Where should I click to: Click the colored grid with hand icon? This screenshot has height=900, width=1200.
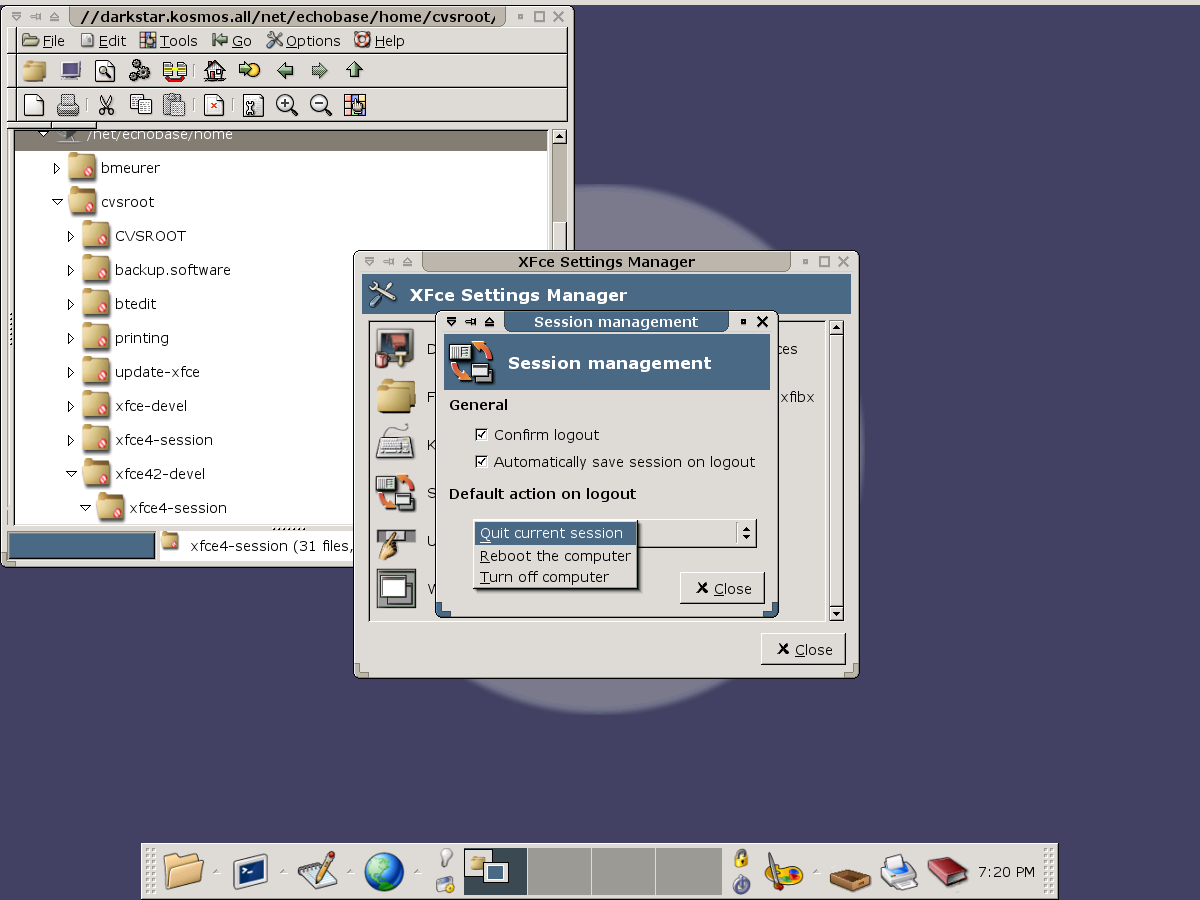point(355,105)
